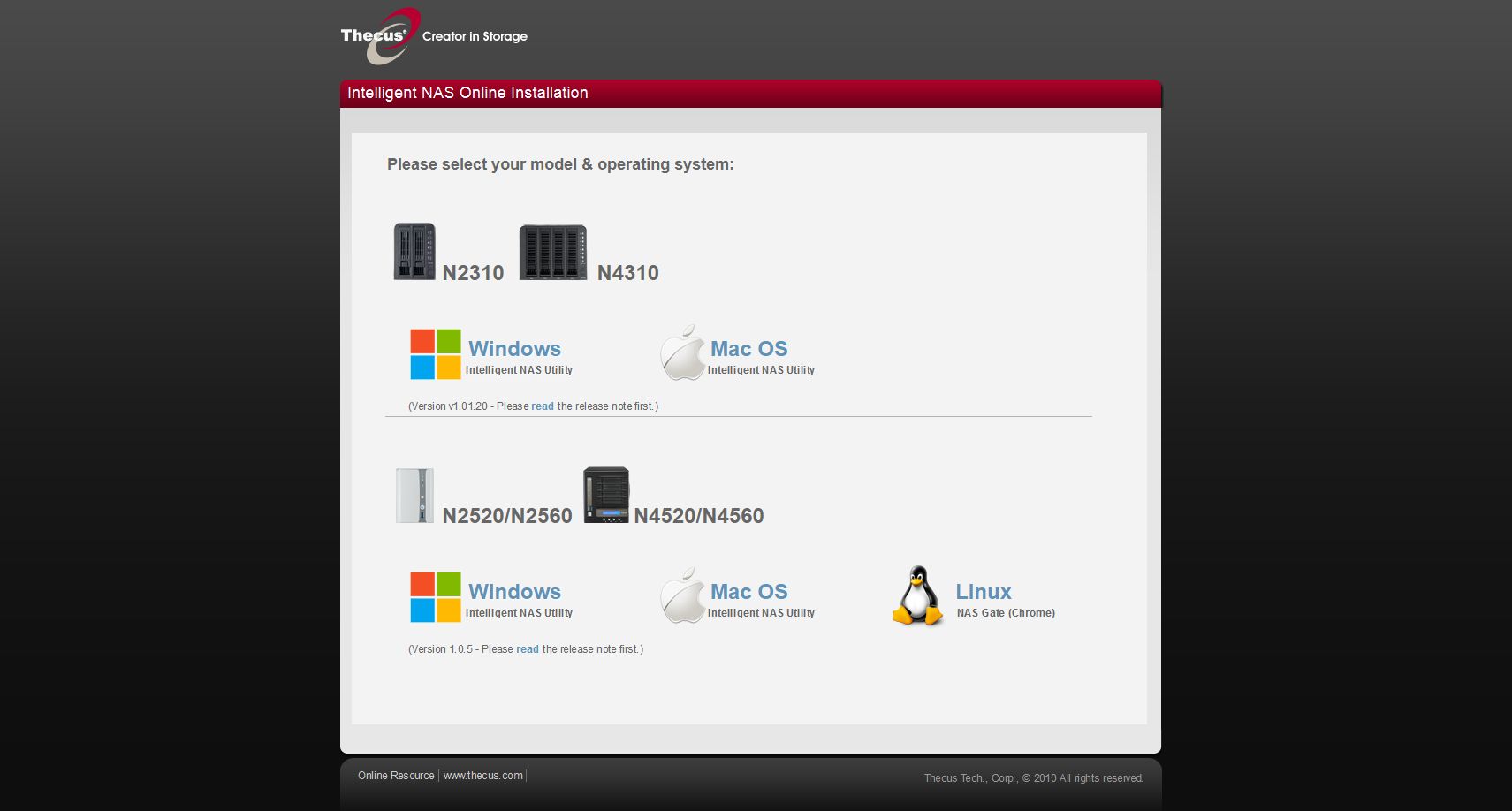Click the 'NAS Gate (Chrome)' subtitle text

[1006, 613]
